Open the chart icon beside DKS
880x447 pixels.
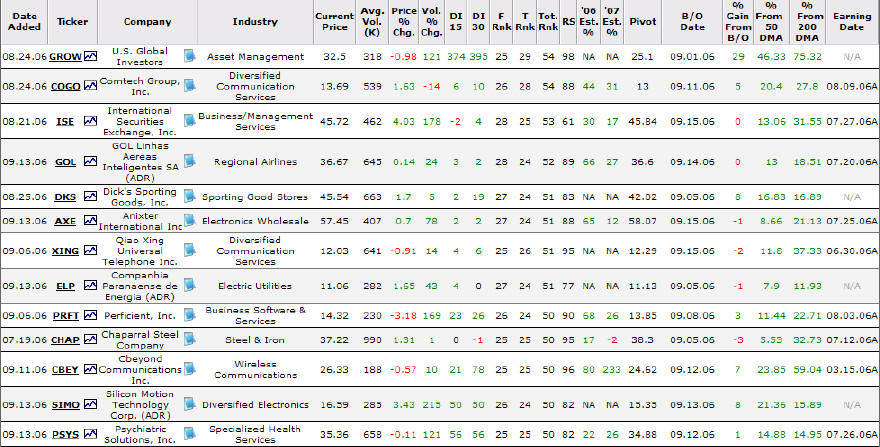pos(90,196)
